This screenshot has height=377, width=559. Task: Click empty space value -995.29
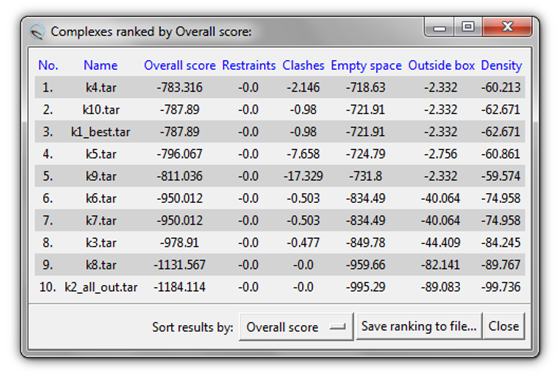point(366,287)
